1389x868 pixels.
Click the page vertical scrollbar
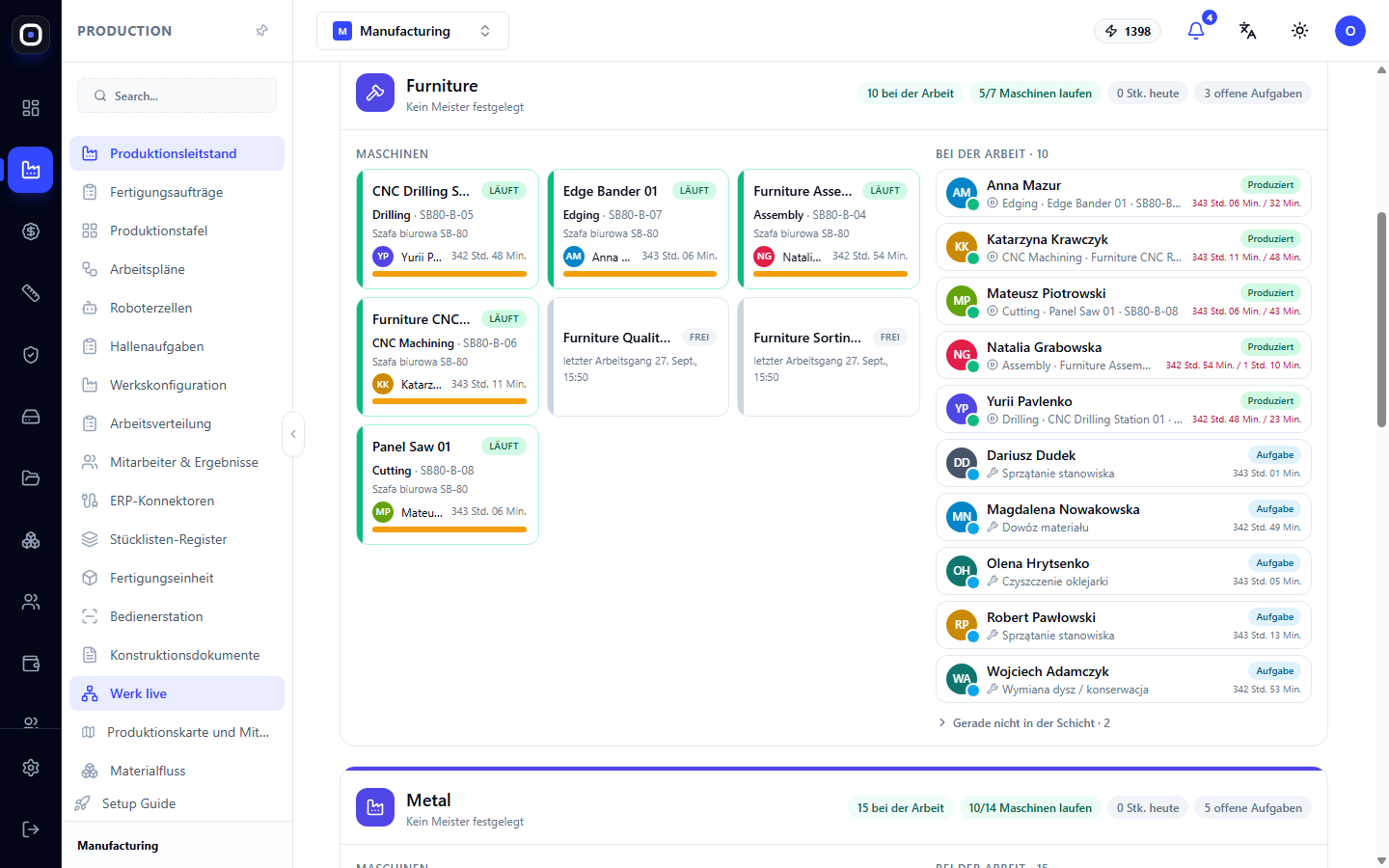1381,318
